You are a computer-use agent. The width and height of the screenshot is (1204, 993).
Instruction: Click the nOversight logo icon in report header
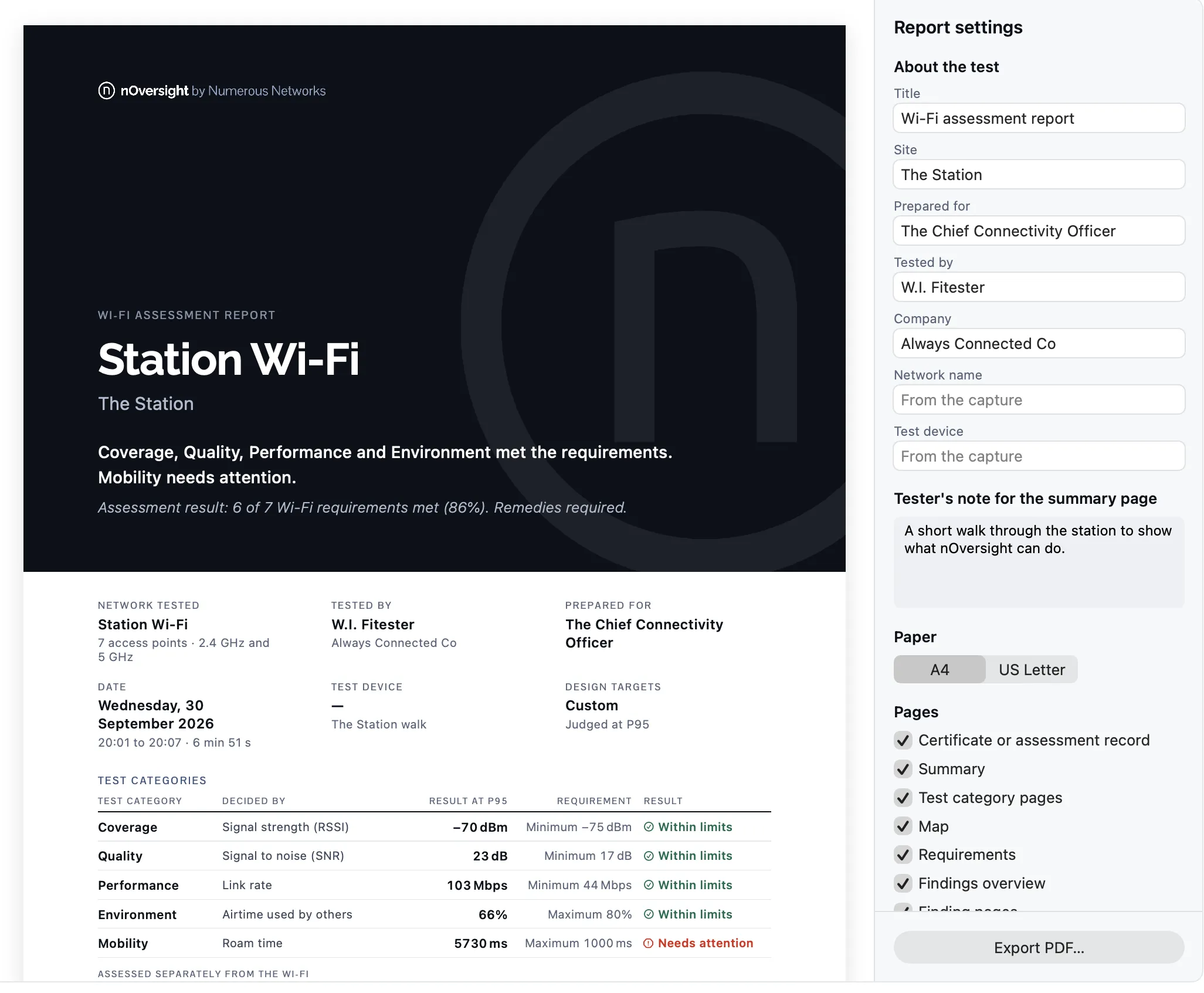(x=106, y=91)
